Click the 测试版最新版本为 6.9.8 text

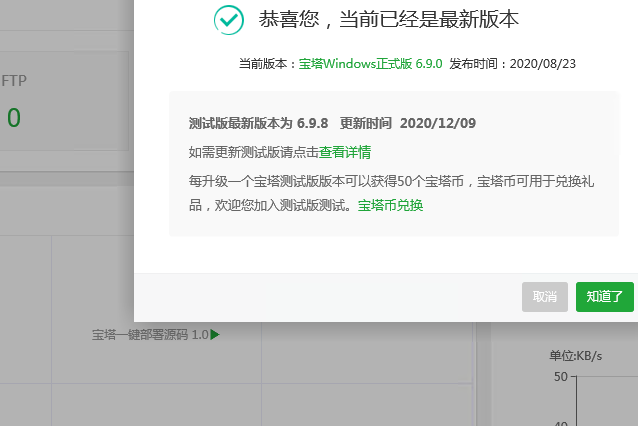pyautogui.click(x=258, y=123)
